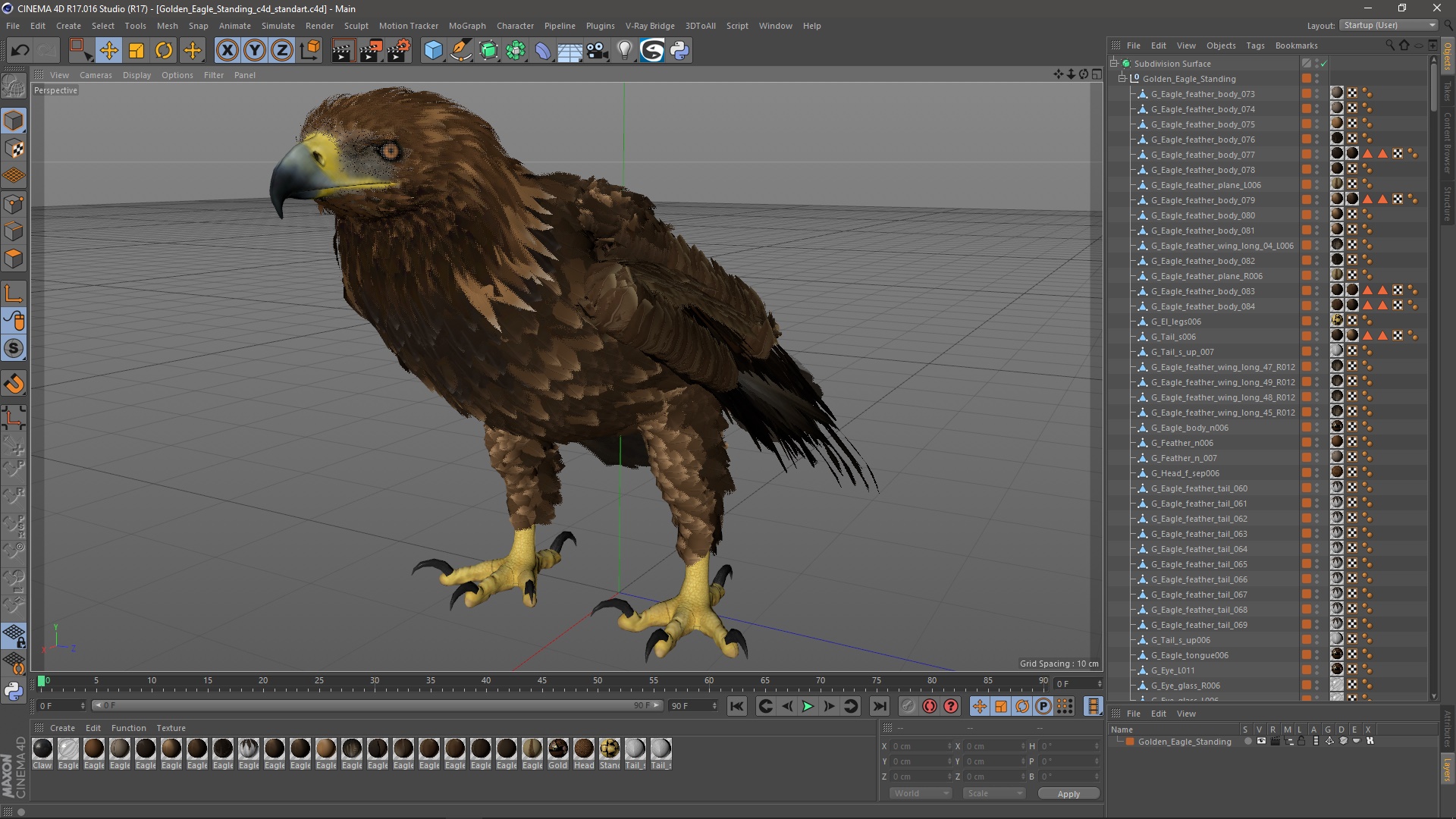Collapse the Golden_Eagle_Standing object hierarchy
The image size is (1456, 819).
click(x=1122, y=79)
